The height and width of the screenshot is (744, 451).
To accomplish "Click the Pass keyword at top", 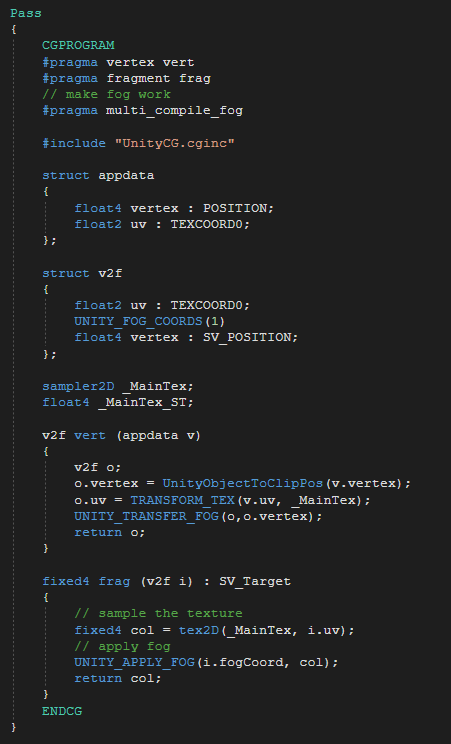I will click(26, 13).
